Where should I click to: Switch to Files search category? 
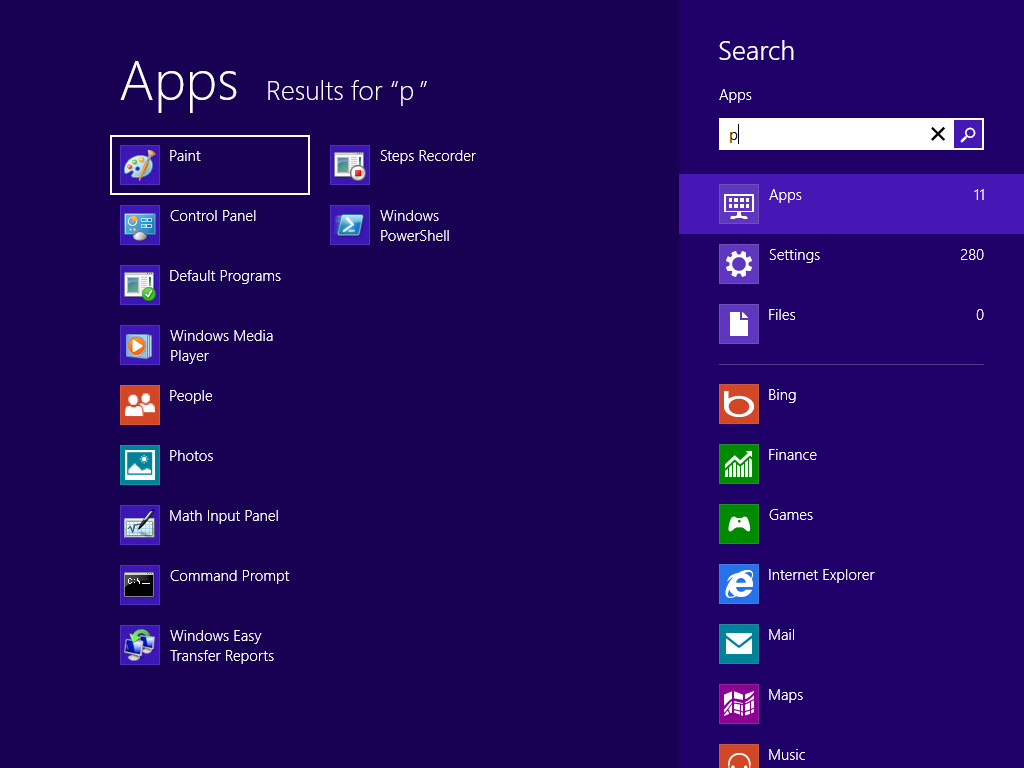coord(851,324)
